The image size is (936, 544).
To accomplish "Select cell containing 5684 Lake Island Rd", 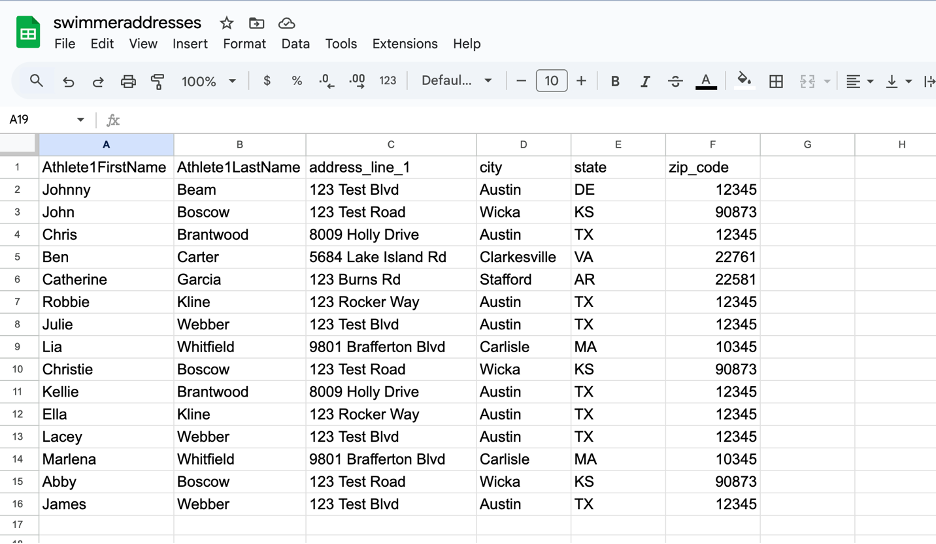I will [x=390, y=257].
